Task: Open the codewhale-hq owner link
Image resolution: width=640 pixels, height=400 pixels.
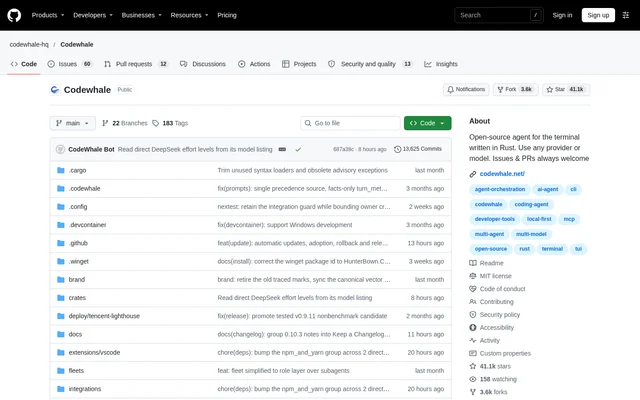Action: (x=29, y=44)
